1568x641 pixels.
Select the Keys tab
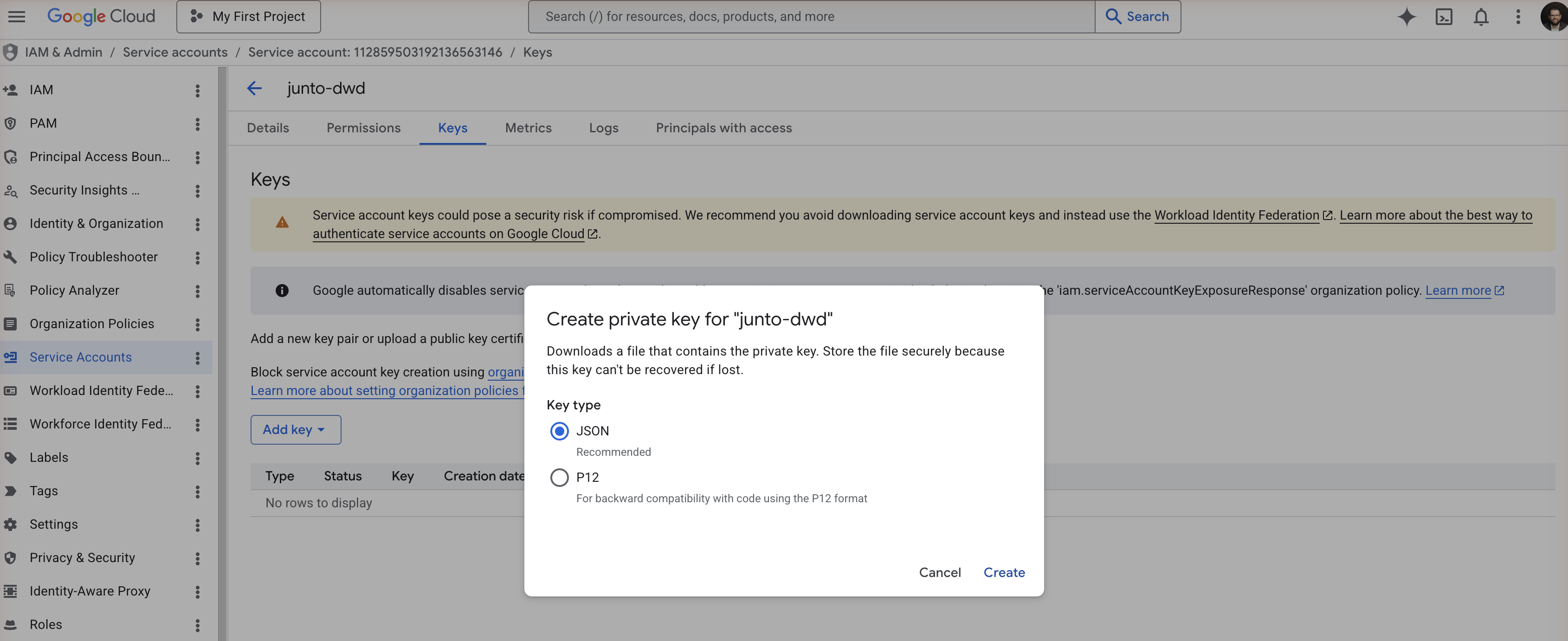pos(452,128)
